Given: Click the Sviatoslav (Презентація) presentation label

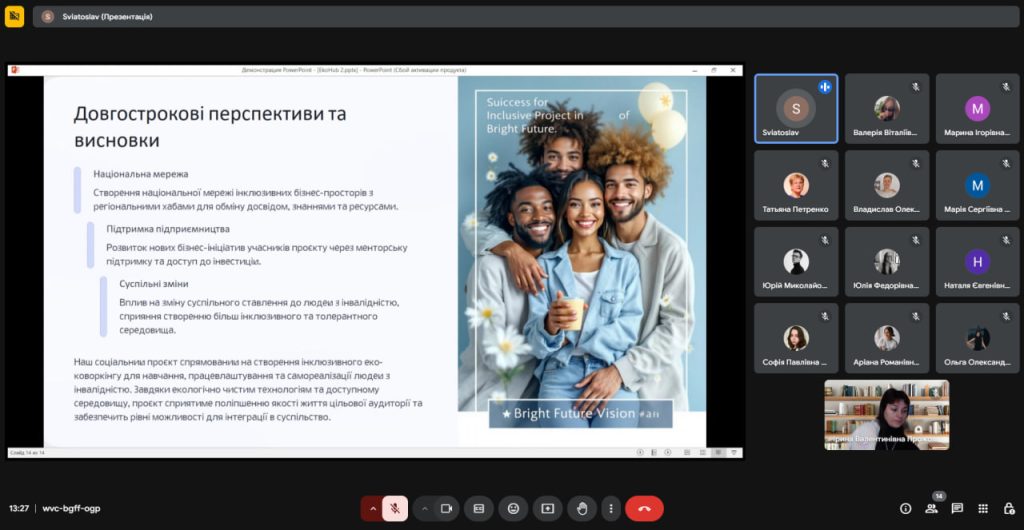Looking at the screenshot, I should tap(105, 17).
